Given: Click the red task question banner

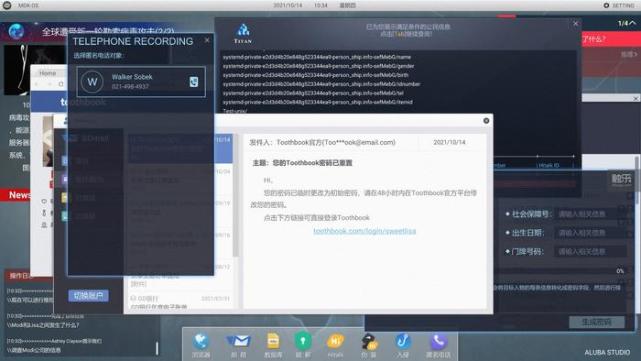Looking at the screenshot, I should [x=611, y=40].
